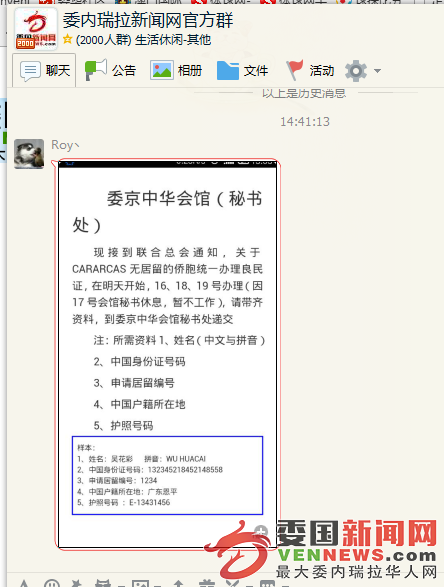Viewport: 444px width, 587px height.
Task: Toggle the gold star beside 2000人群
Action: (67, 39)
